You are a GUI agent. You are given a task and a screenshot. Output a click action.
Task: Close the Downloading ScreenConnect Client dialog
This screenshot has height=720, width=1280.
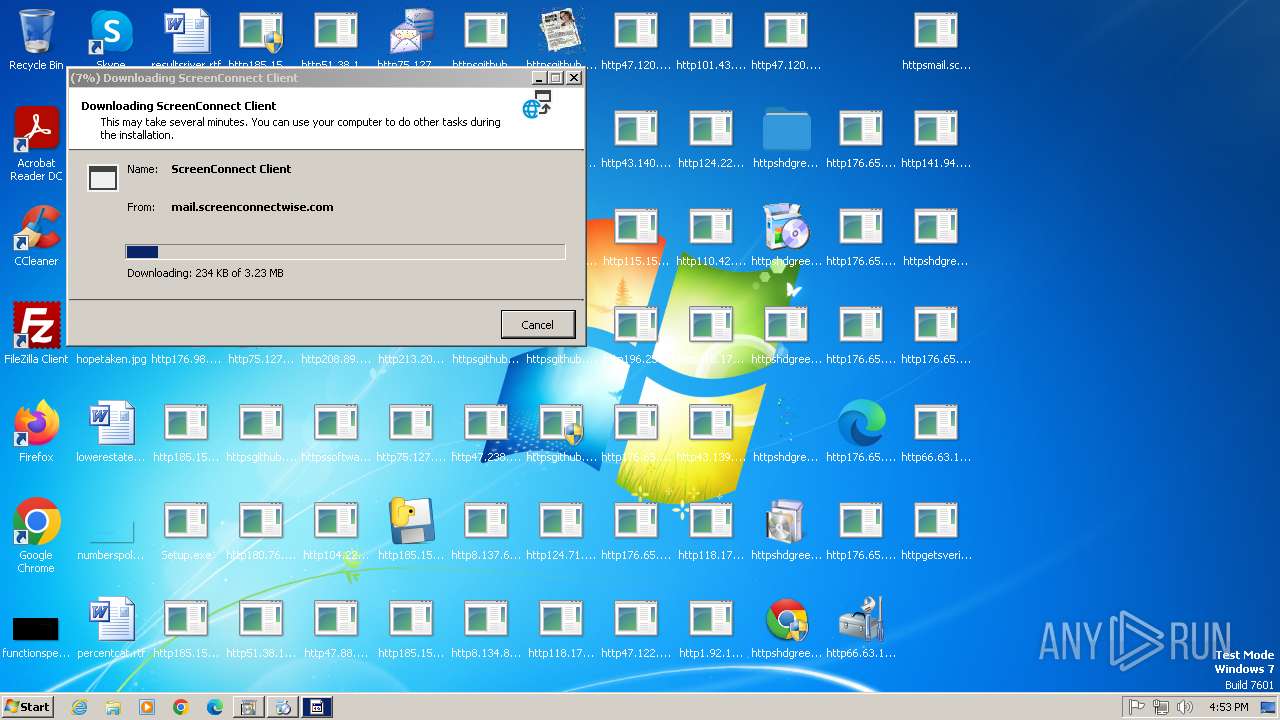[573, 77]
